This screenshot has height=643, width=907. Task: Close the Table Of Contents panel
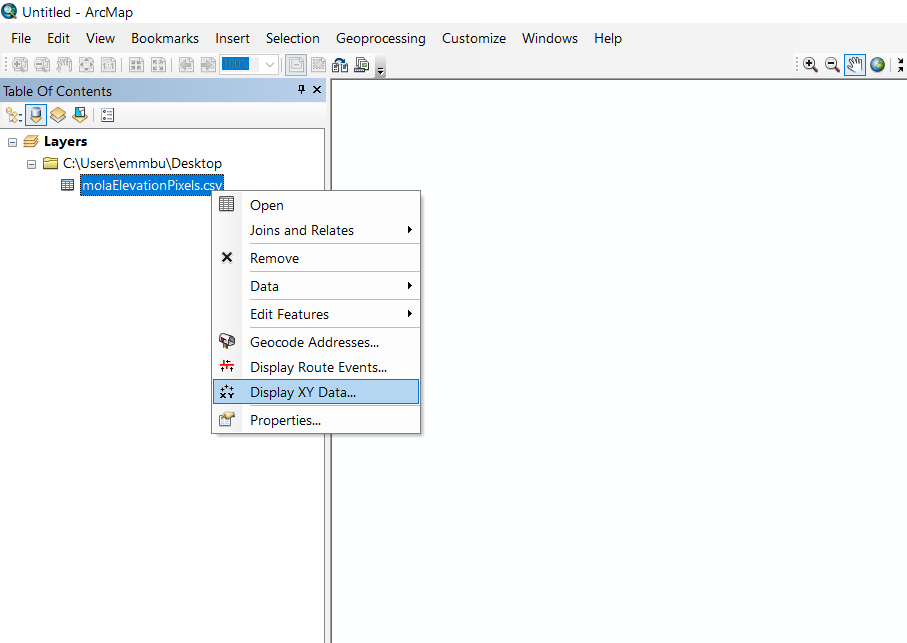(317, 90)
